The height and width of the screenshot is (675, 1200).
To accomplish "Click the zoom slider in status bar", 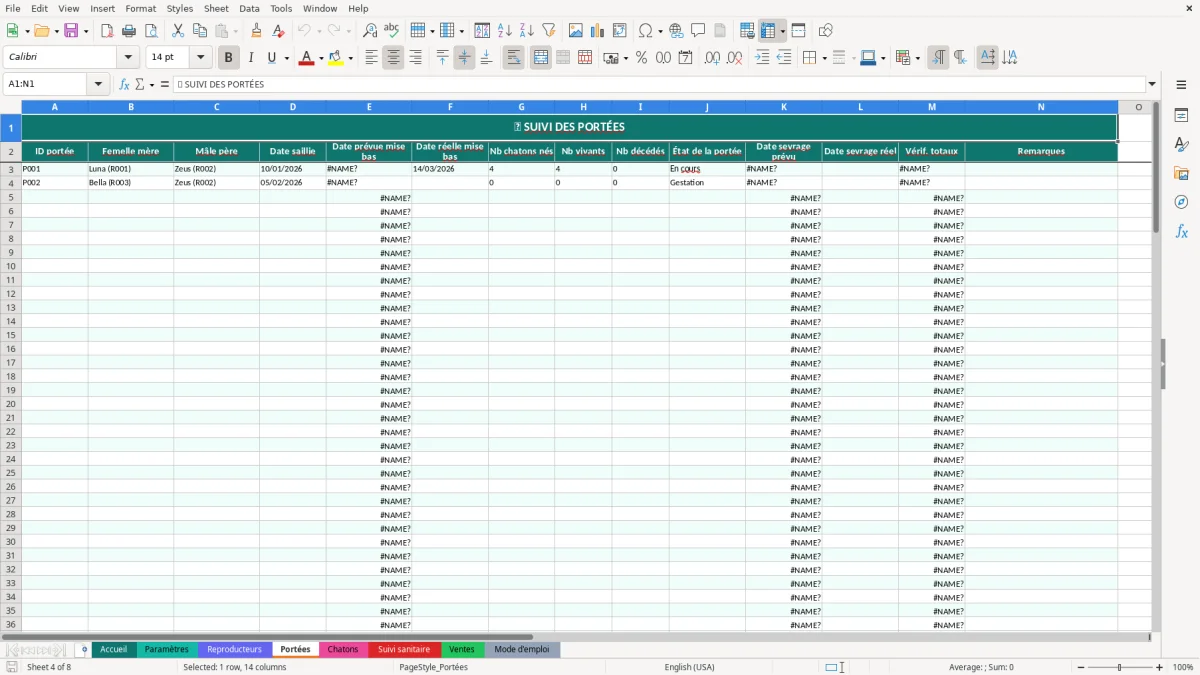I will tap(1120, 667).
